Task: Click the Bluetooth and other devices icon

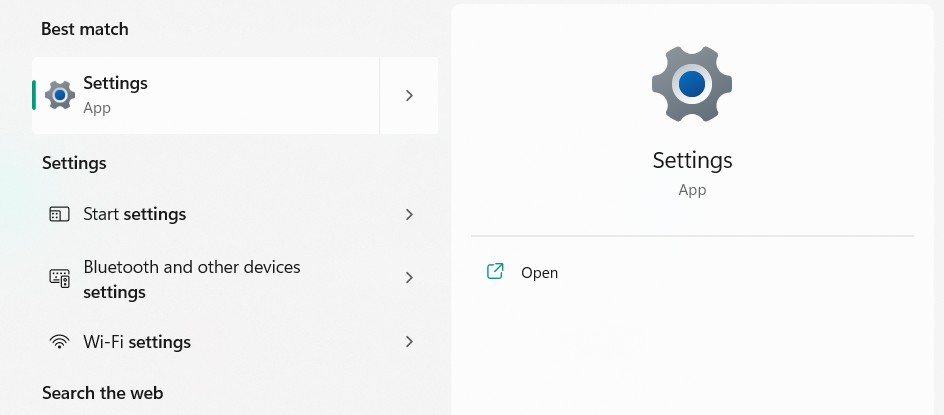Action: (60, 278)
